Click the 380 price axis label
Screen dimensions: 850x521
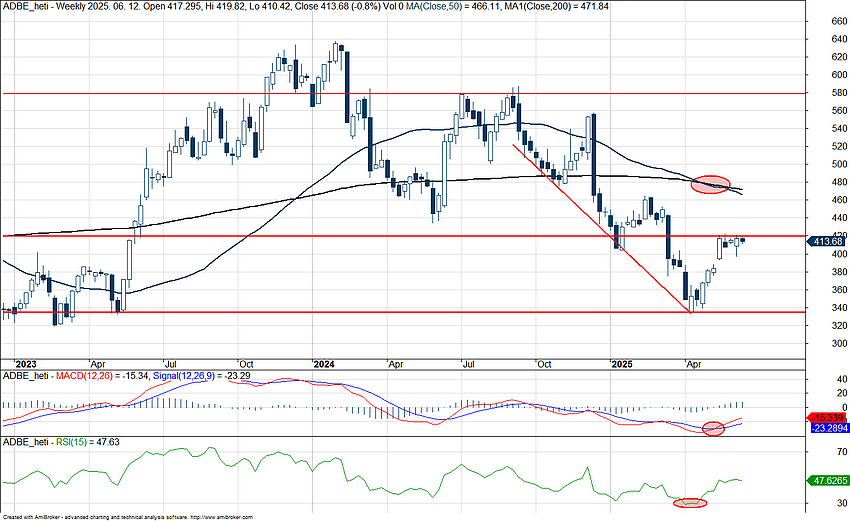pyautogui.click(x=839, y=272)
